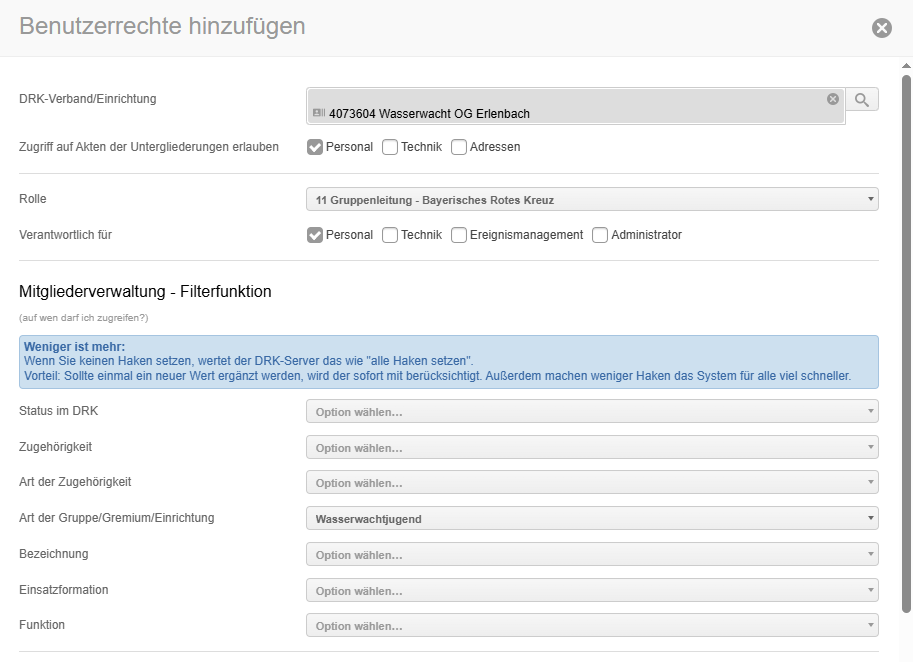Open the Einsatzformation dropdown

point(592,590)
